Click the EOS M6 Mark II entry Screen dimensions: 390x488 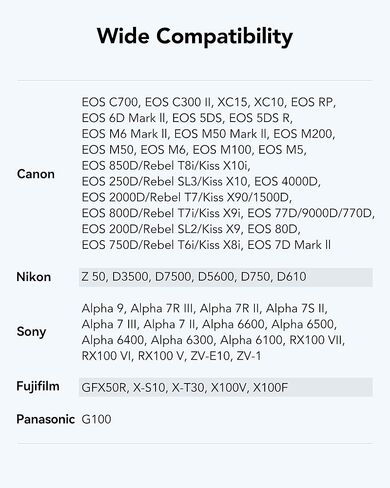124,134
